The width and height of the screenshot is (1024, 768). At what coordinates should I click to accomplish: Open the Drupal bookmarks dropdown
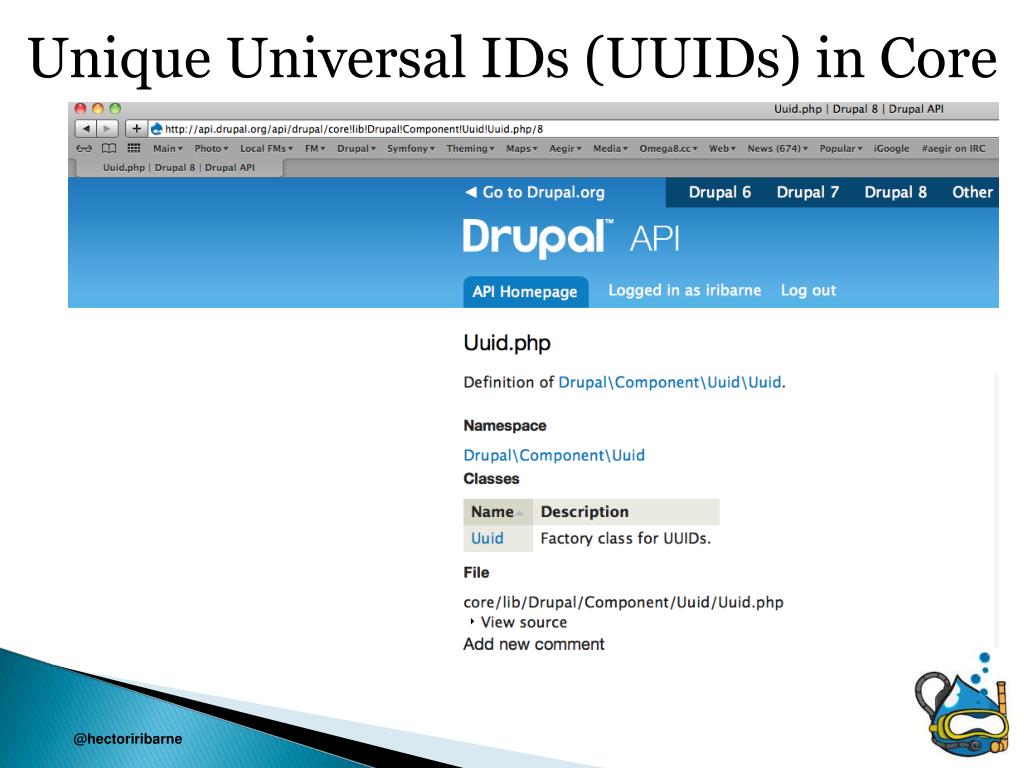click(x=356, y=148)
